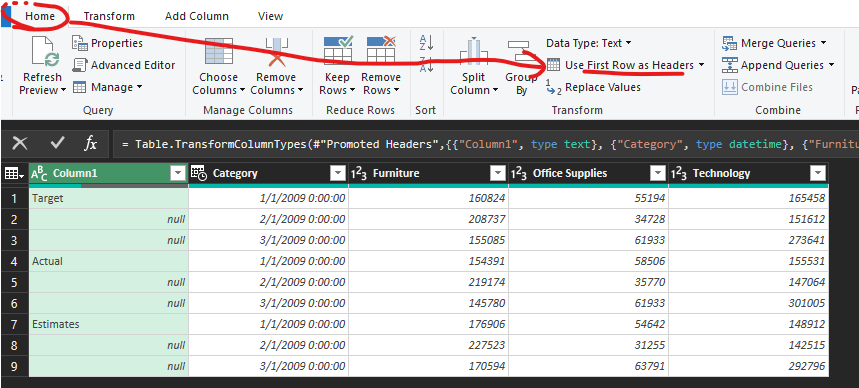Launch the Advanced Editor
The width and height of the screenshot is (859, 388).
click(124, 65)
